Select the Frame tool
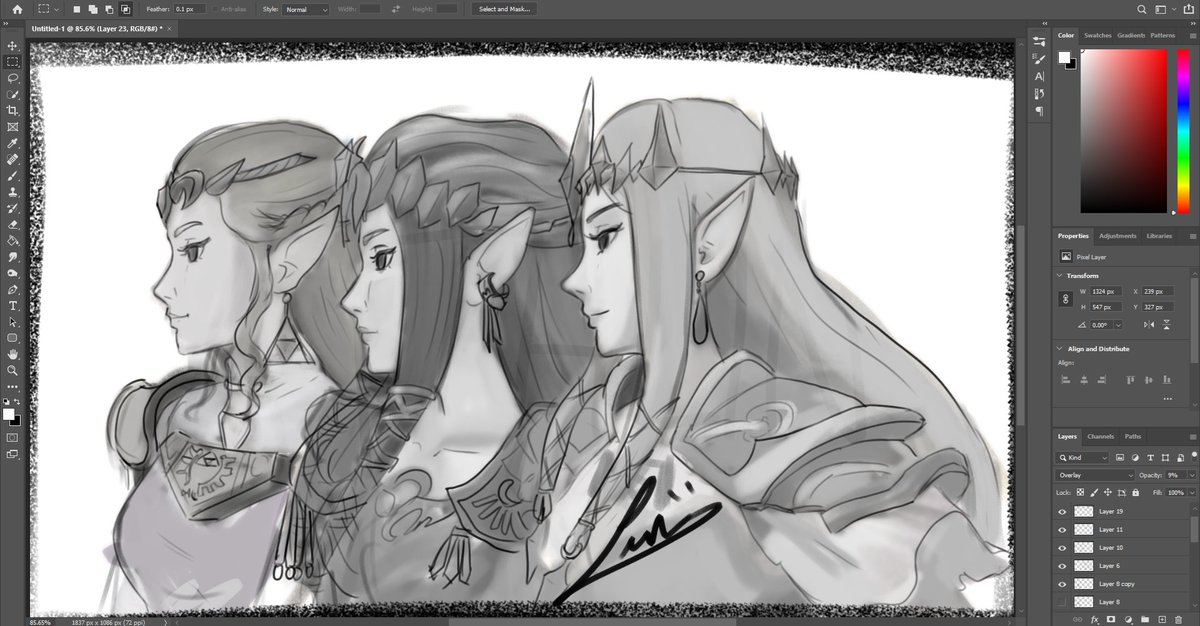 (x=13, y=127)
